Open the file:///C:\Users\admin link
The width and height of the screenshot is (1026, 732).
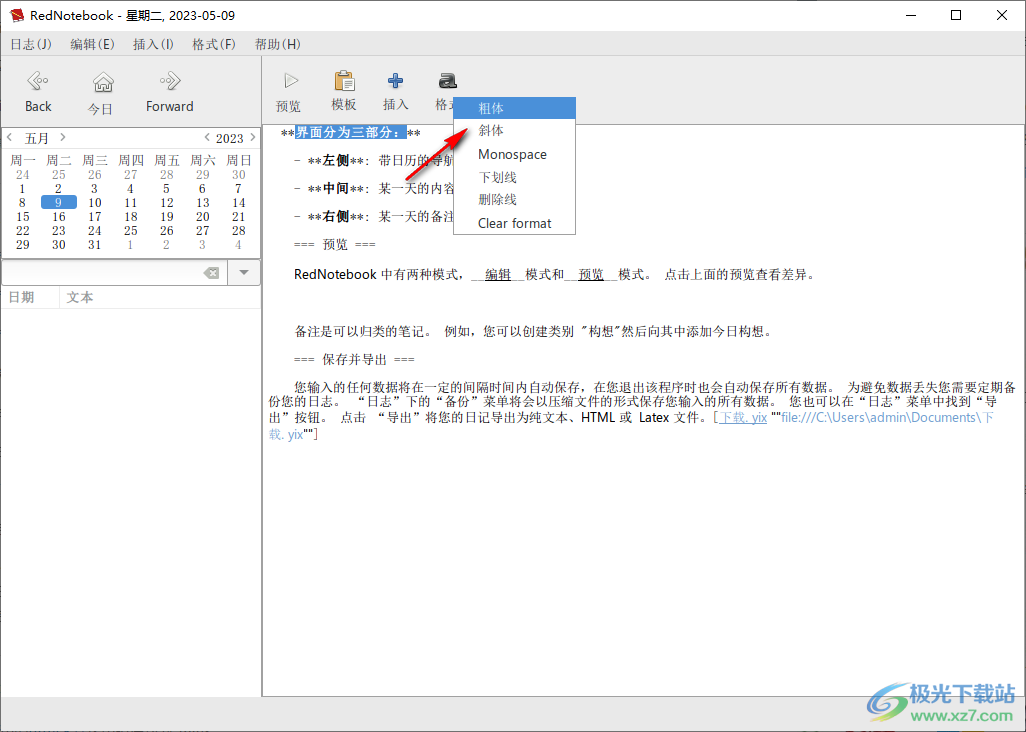(887, 417)
